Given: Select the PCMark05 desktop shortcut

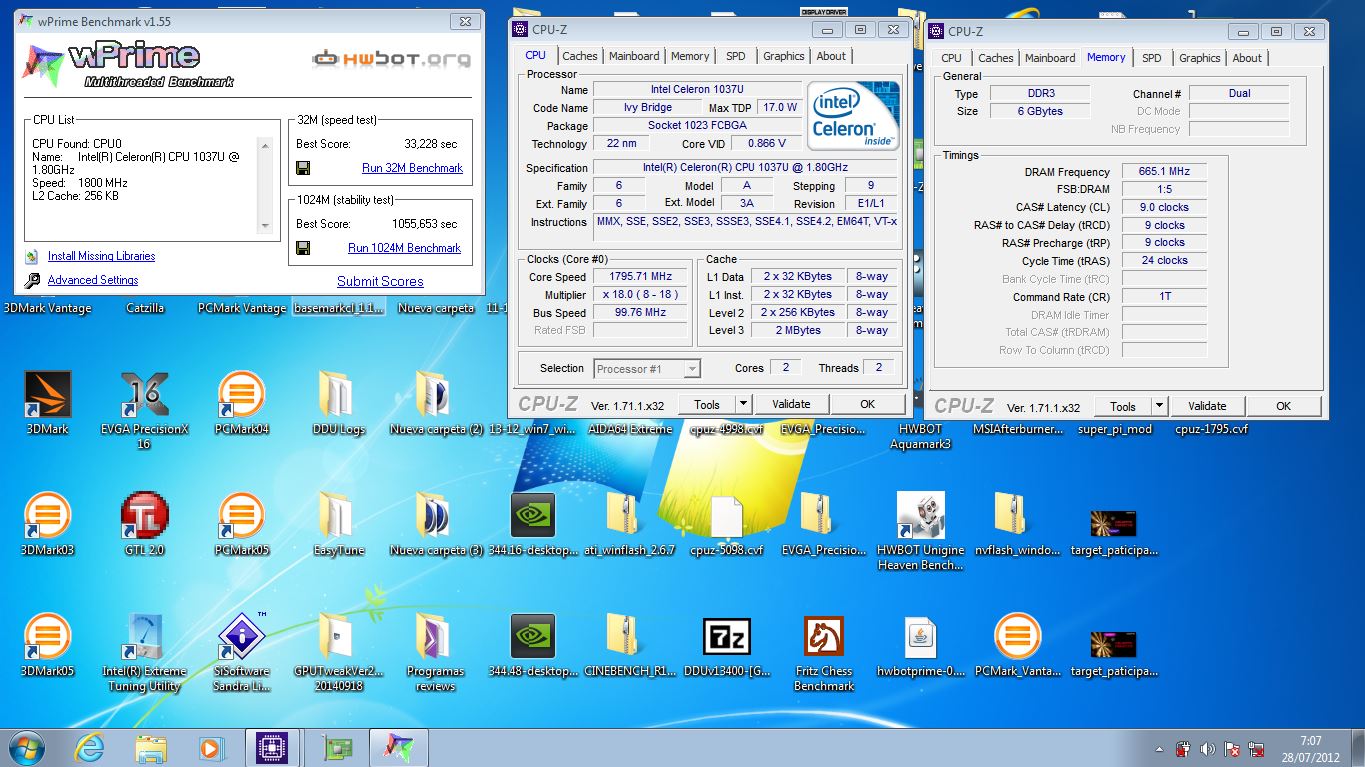Looking at the screenshot, I should (x=241, y=515).
